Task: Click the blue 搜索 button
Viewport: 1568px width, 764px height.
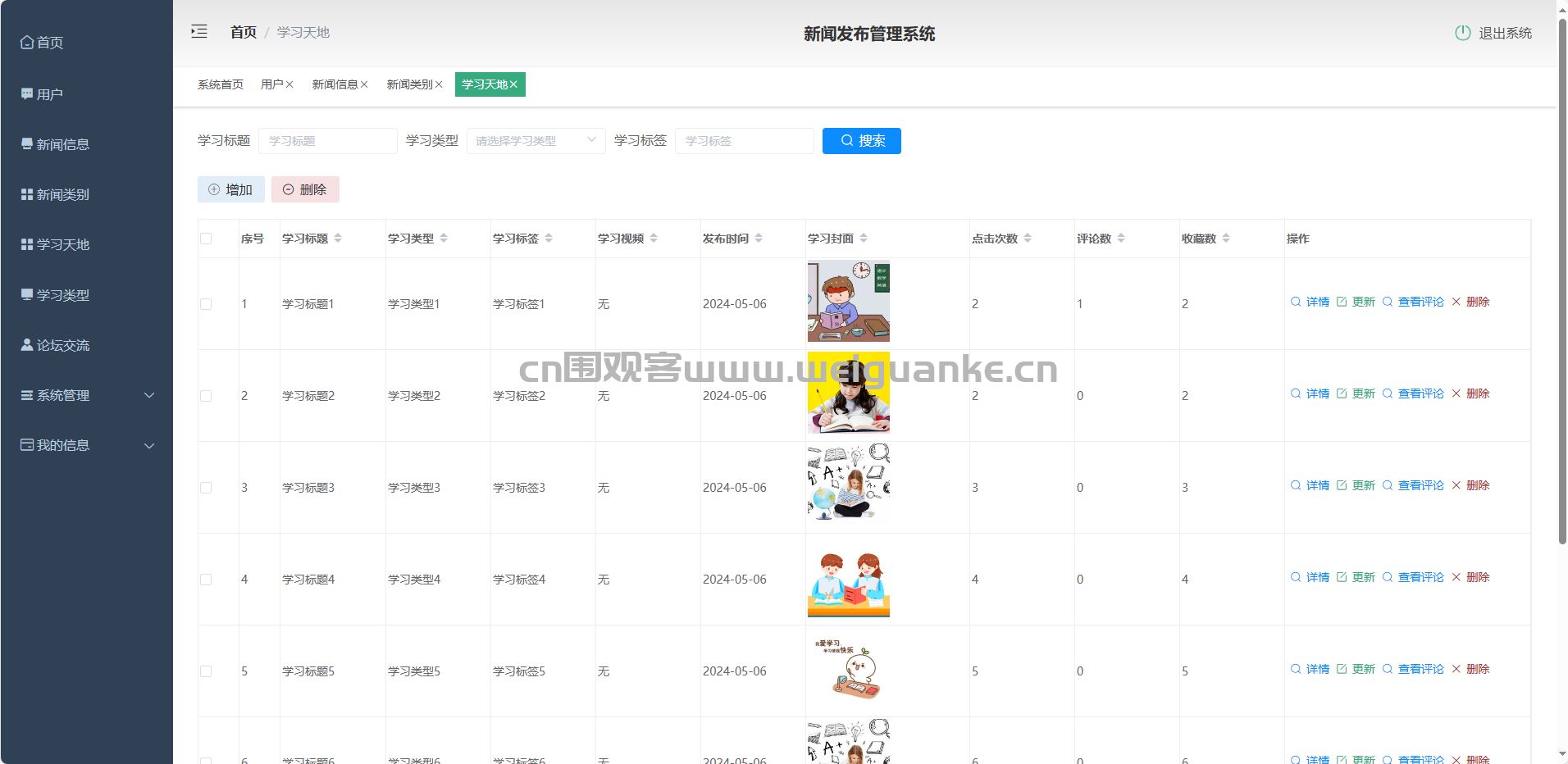Action: [x=861, y=141]
